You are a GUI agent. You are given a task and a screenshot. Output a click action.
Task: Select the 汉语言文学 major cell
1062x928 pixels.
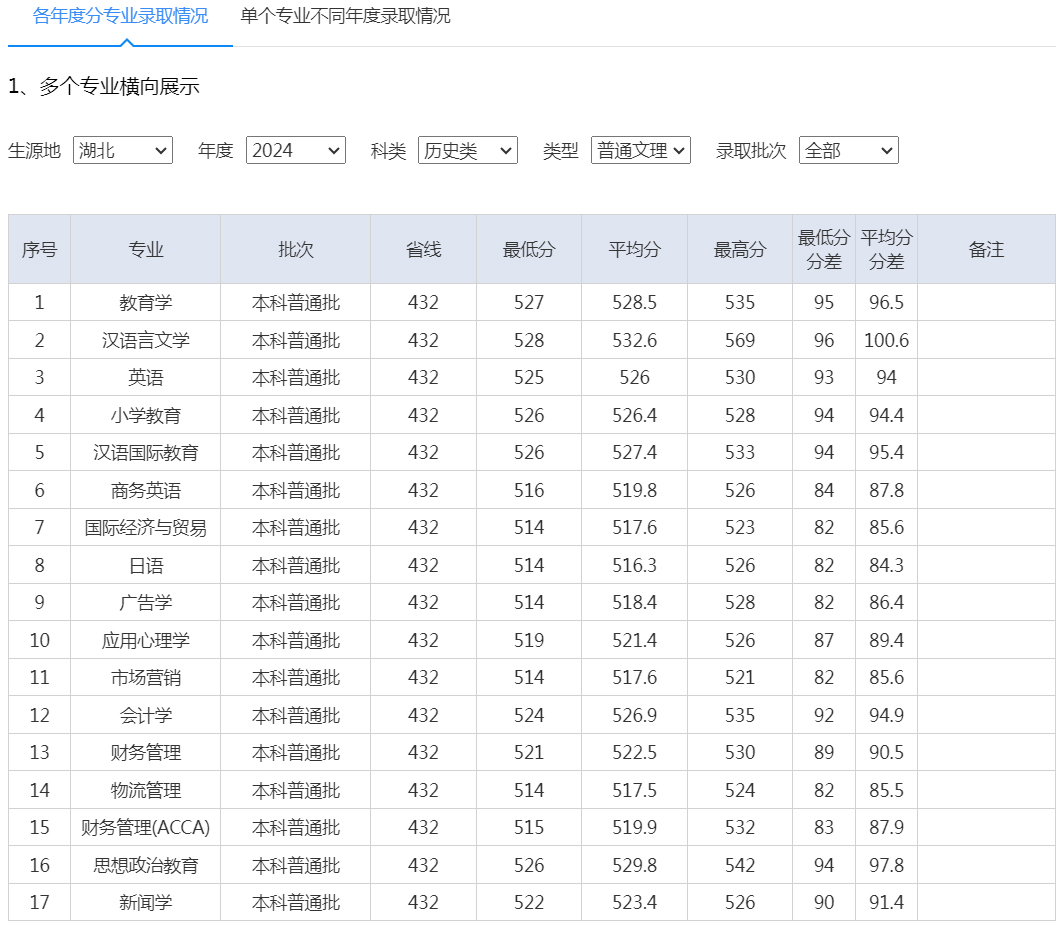pyautogui.click(x=146, y=340)
